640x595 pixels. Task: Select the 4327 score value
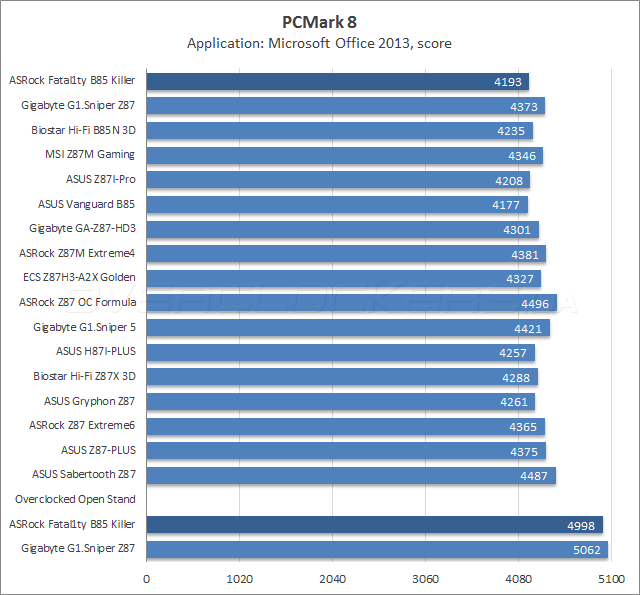(520, 279)
